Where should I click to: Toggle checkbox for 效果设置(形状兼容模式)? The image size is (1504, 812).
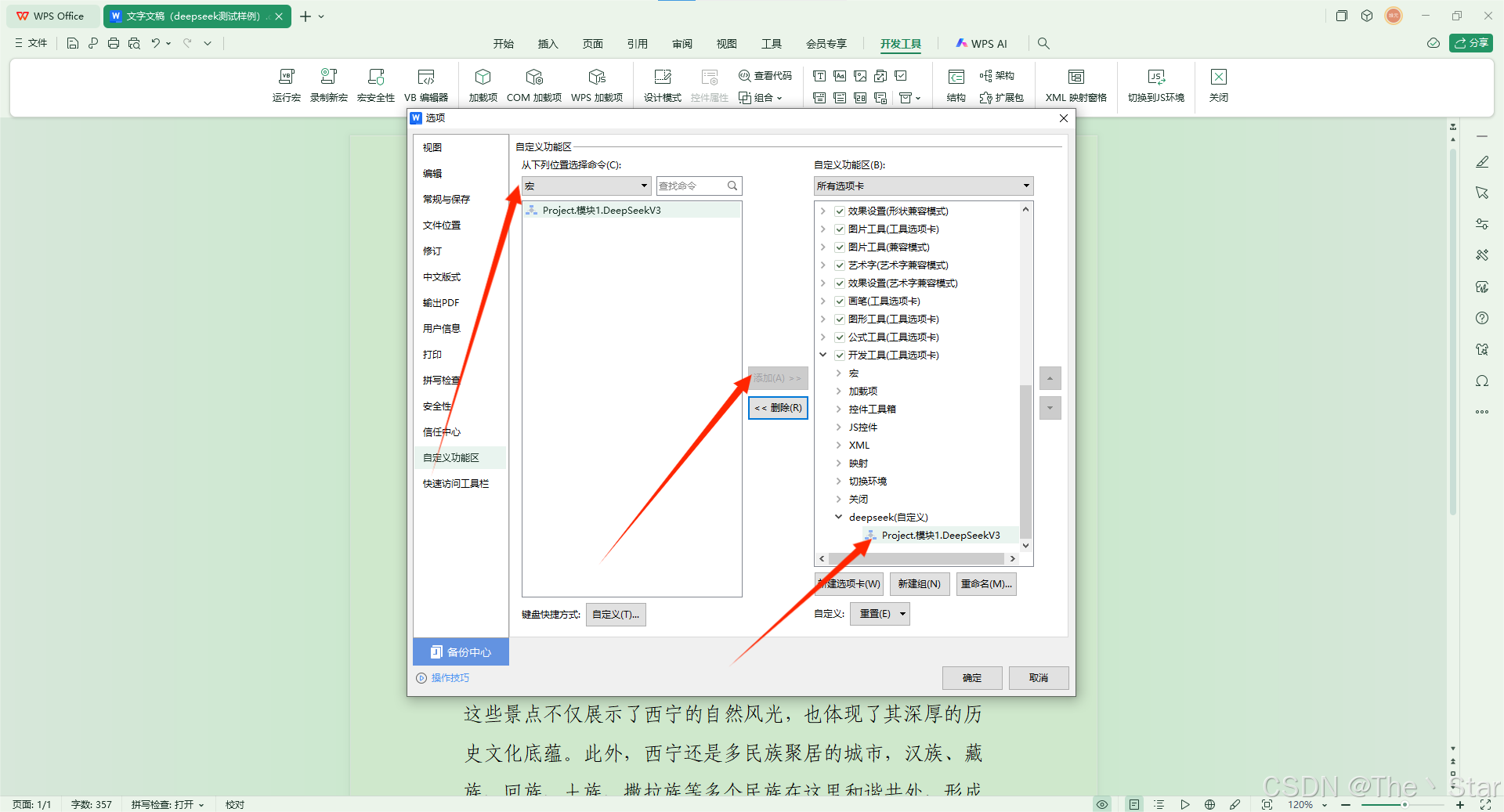[840, 211]
